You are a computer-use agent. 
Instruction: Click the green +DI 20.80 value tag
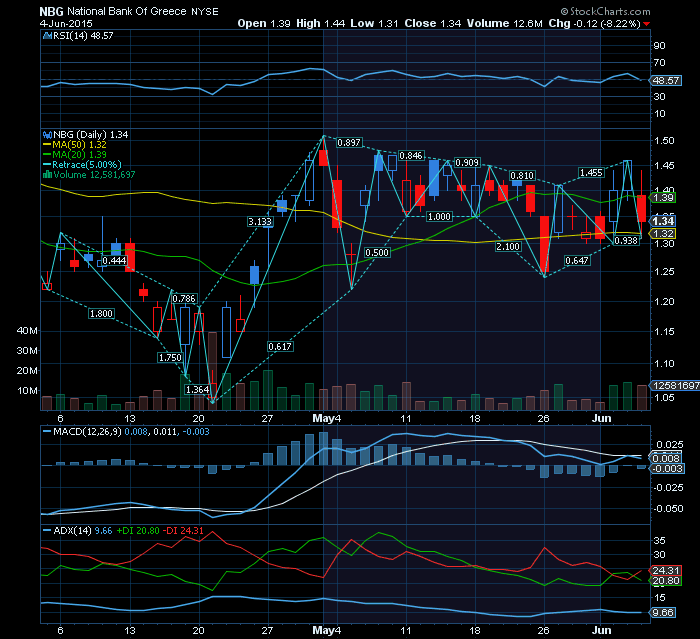coord(666,581)
